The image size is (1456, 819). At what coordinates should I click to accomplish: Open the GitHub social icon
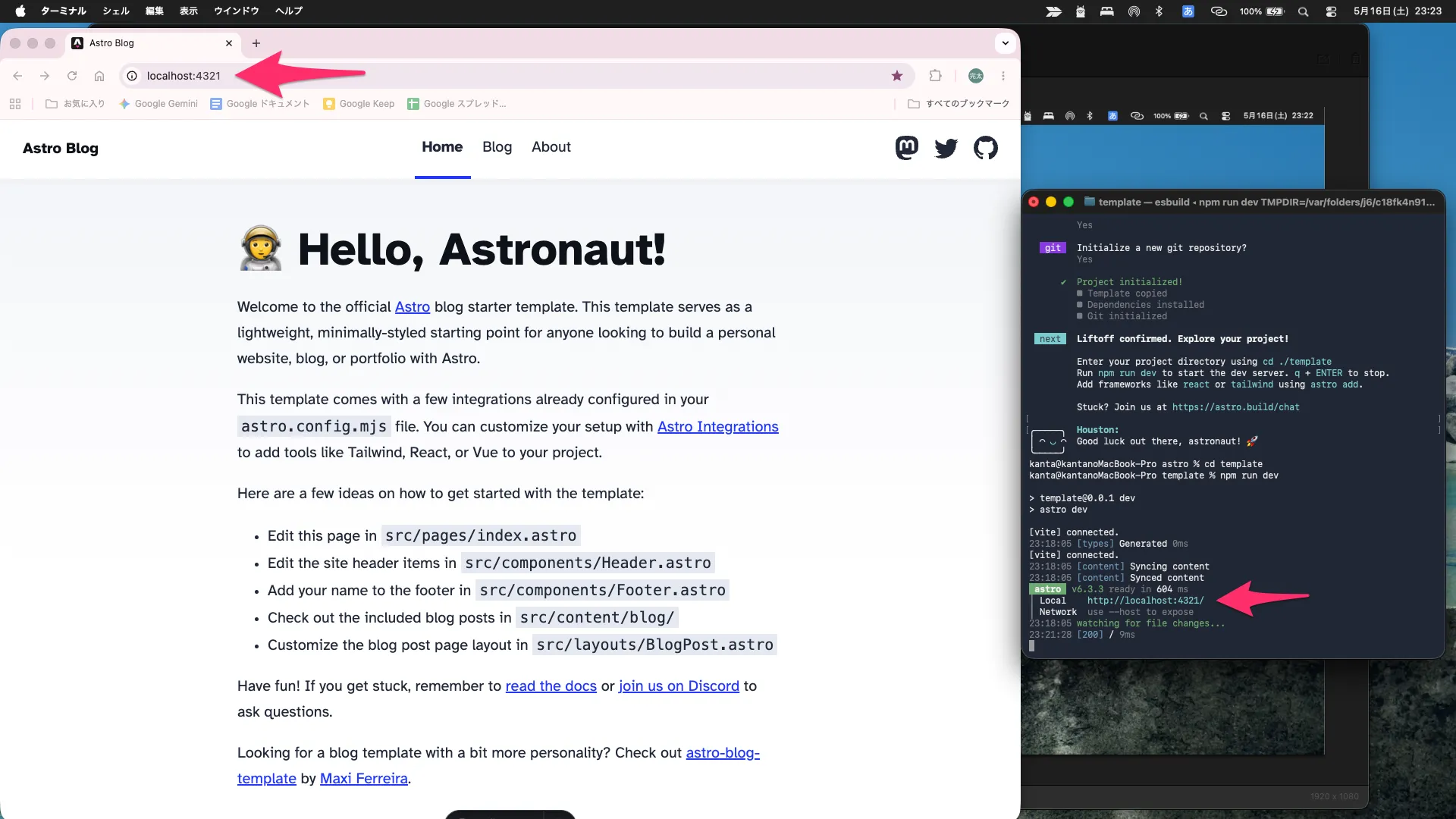point(986,148)
